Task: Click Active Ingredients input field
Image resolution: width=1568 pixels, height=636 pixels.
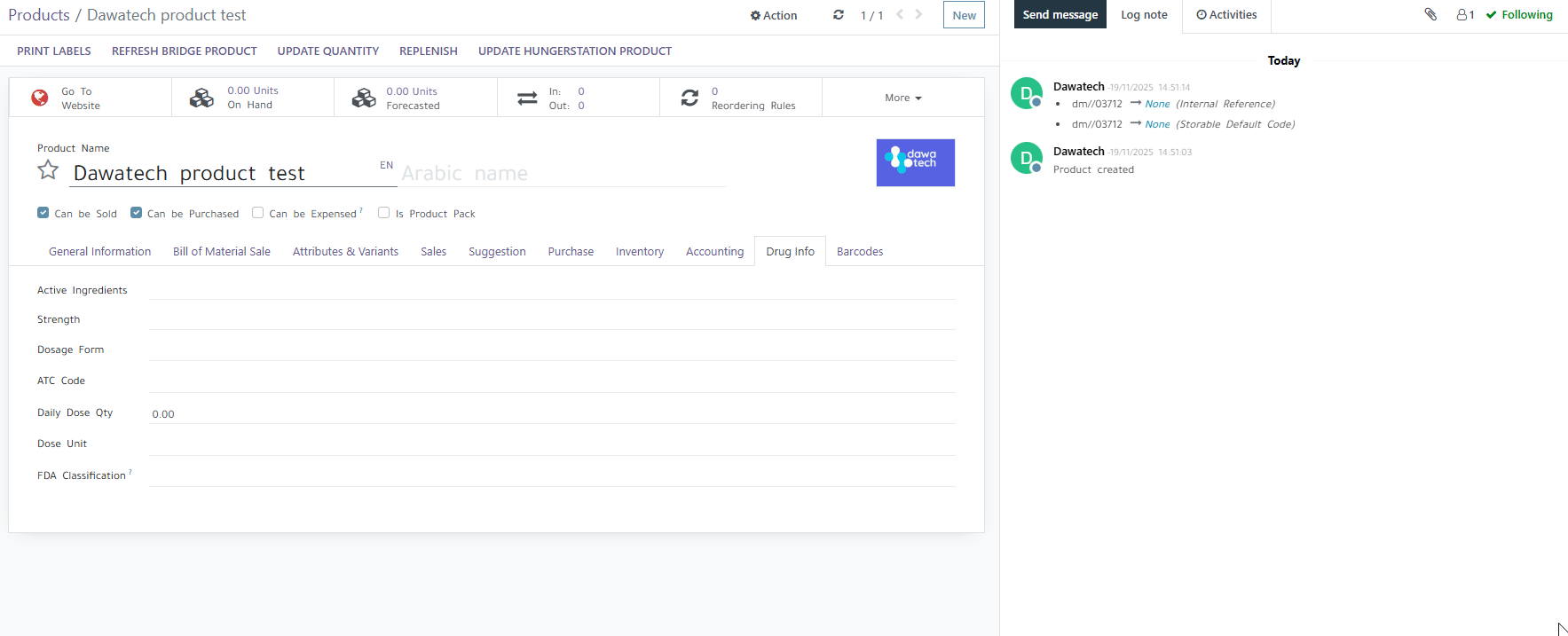Action: tap(552, 289)
